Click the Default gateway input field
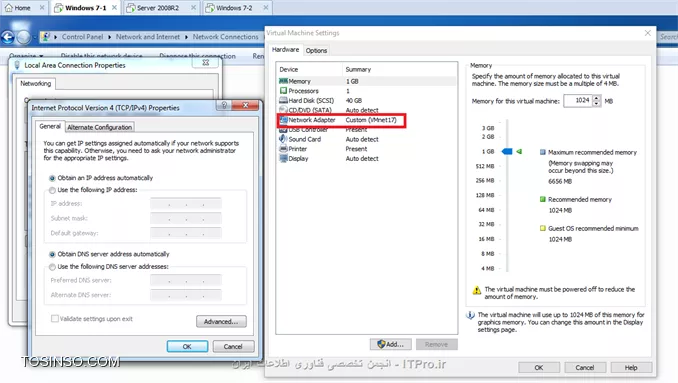The height and width of the screenshot is (383, 678). tap(186, 233)
